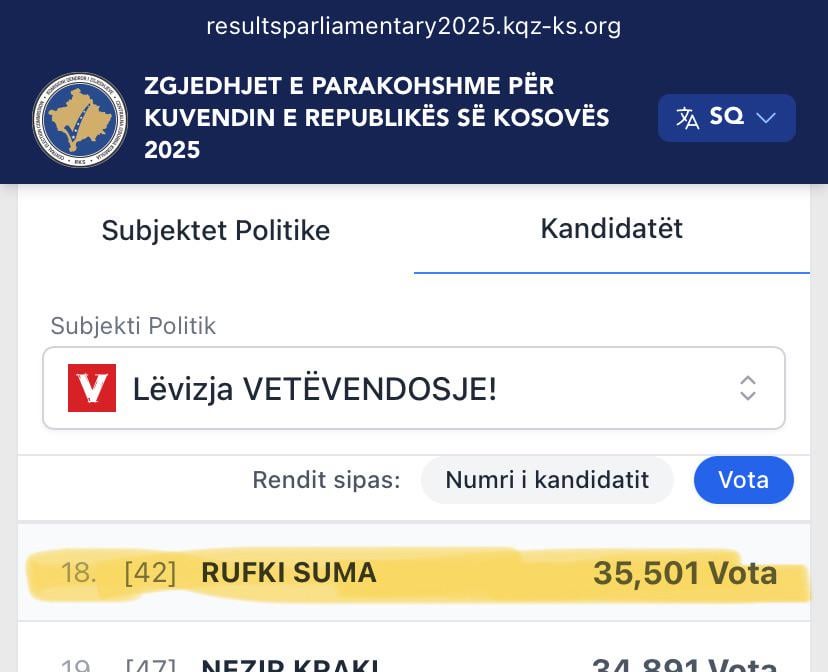Open the language dropdown chevron arrow
This screenshot has height=672, width=828.
pyautogui.click(x=766, y=117)
